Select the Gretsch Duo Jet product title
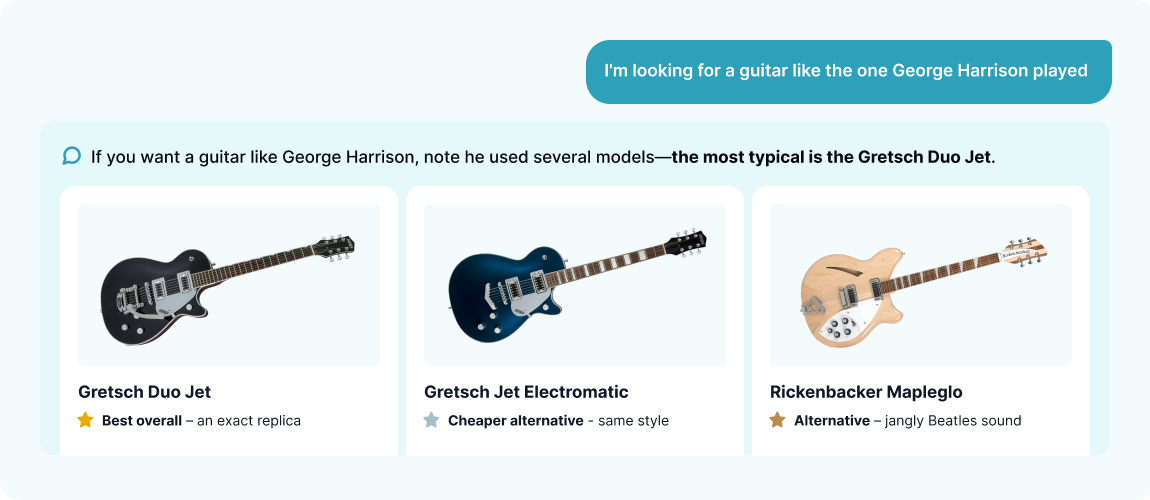 tap(144, 392)
